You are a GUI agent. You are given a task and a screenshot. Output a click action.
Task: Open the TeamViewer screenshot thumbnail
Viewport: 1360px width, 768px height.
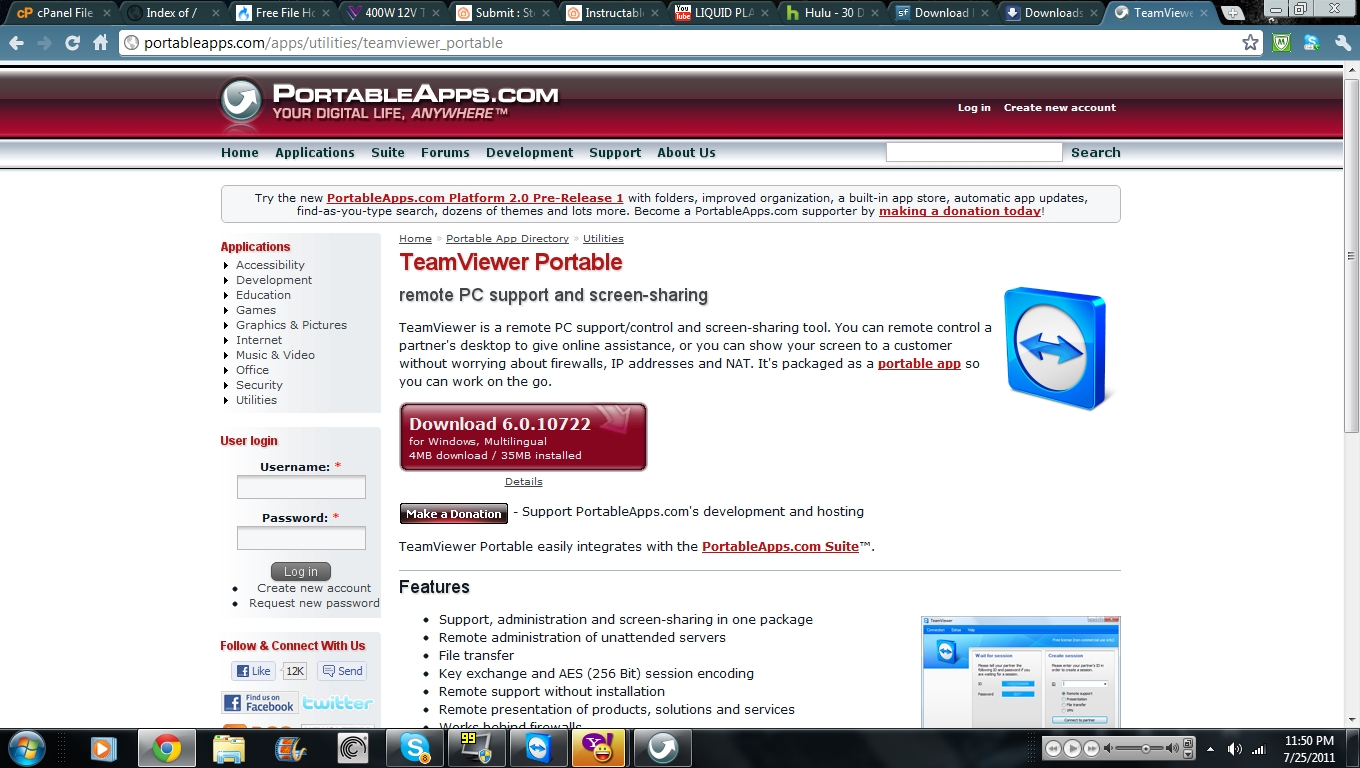(1021, 672)
